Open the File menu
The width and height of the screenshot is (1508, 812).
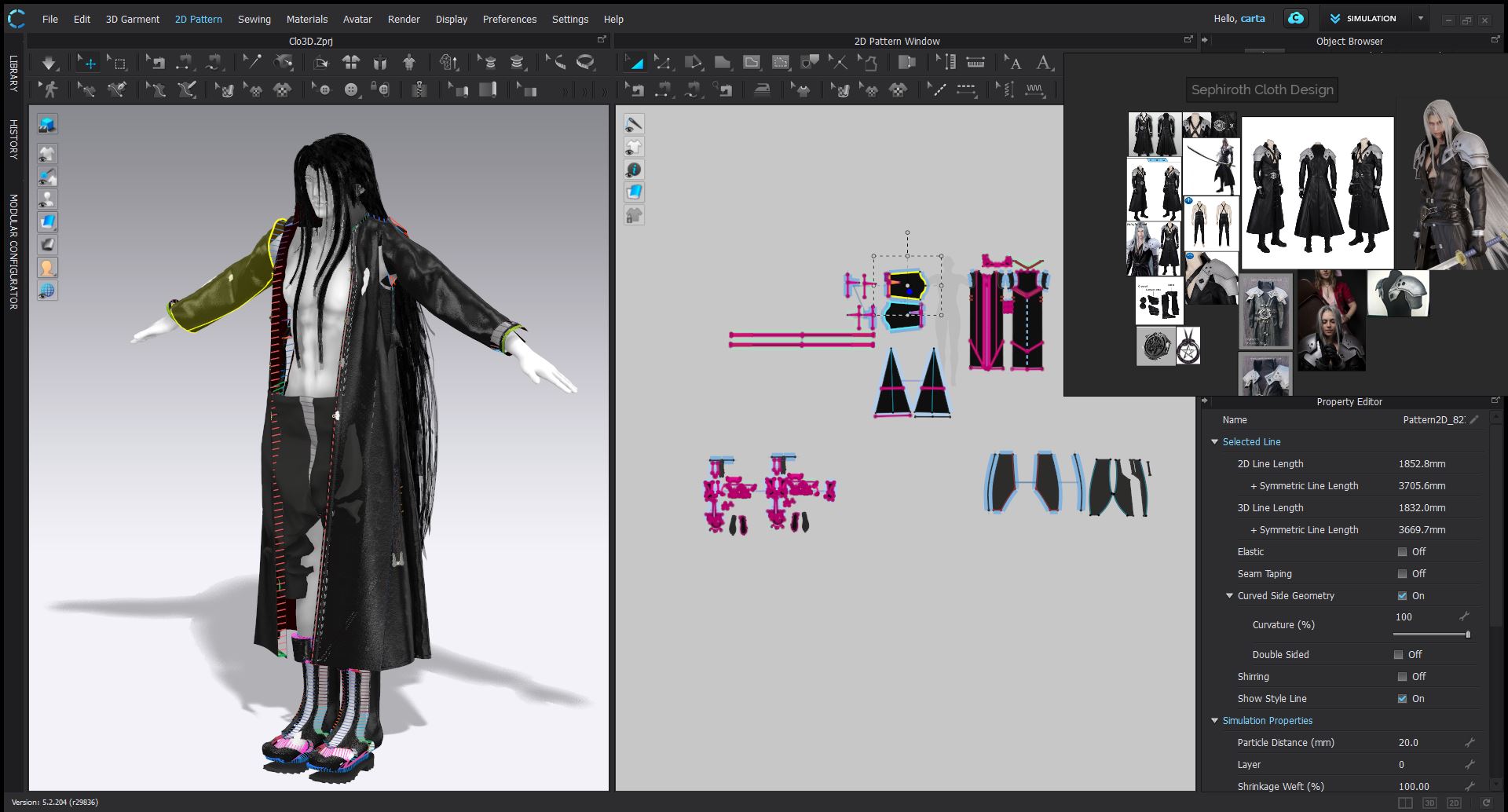pos(50,19)
